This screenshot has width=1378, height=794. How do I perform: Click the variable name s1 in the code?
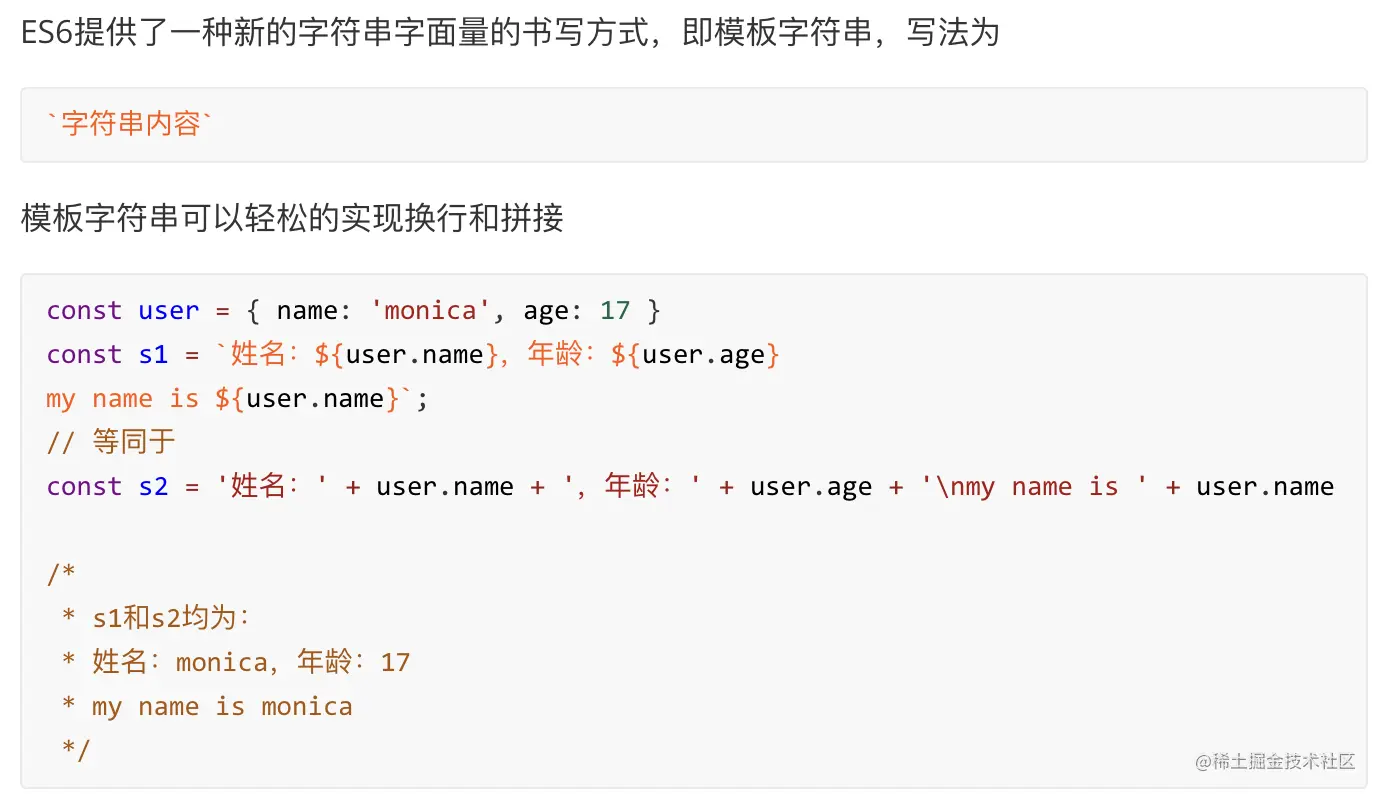tap(153, 354)
